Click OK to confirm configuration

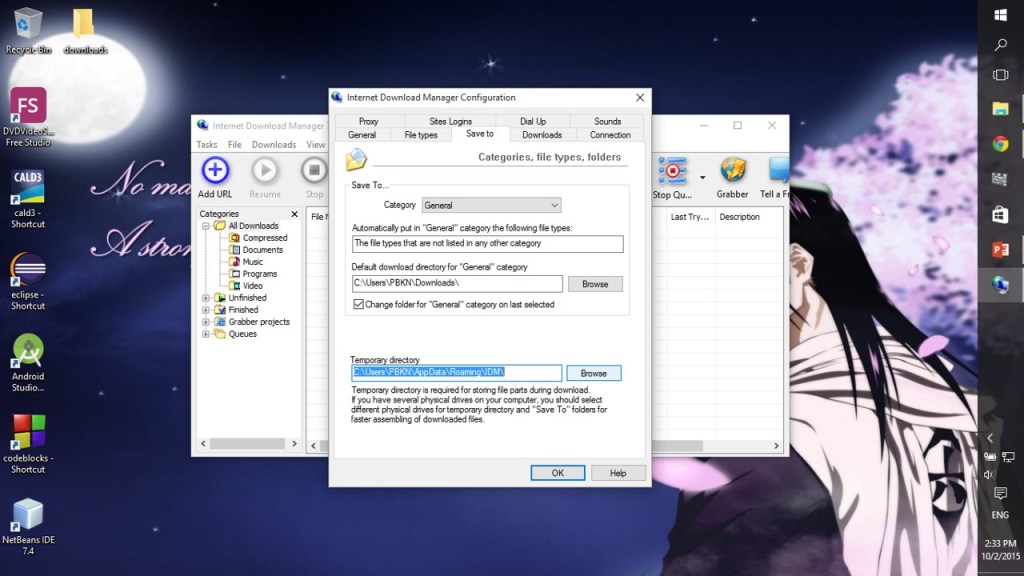[557, 473]
